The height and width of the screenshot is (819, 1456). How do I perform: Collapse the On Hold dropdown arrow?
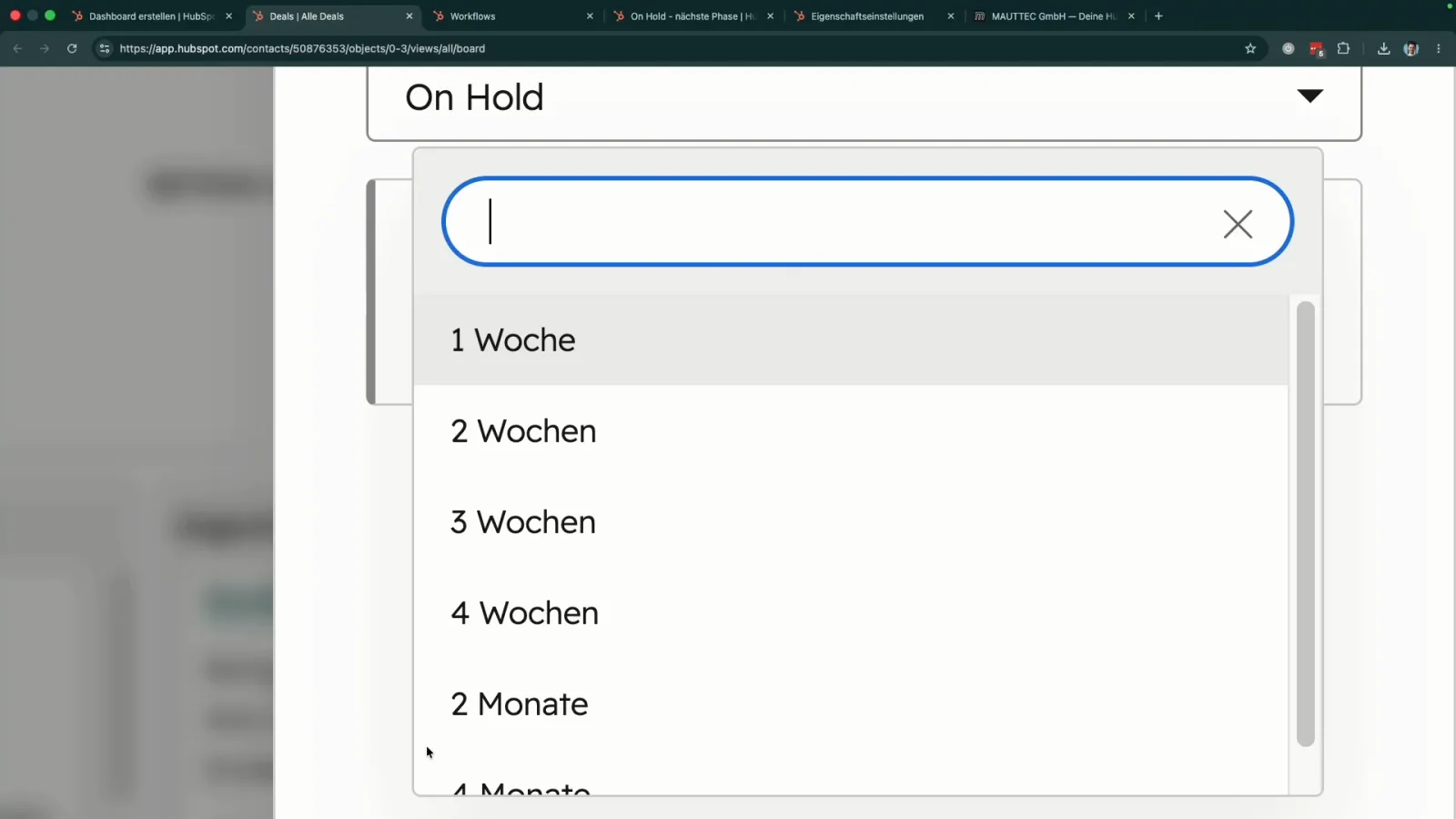click(x=1309, y=96)
